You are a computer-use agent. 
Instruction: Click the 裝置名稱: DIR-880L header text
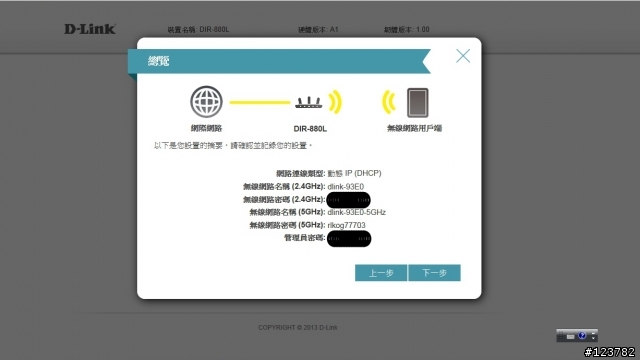point(198,29)
